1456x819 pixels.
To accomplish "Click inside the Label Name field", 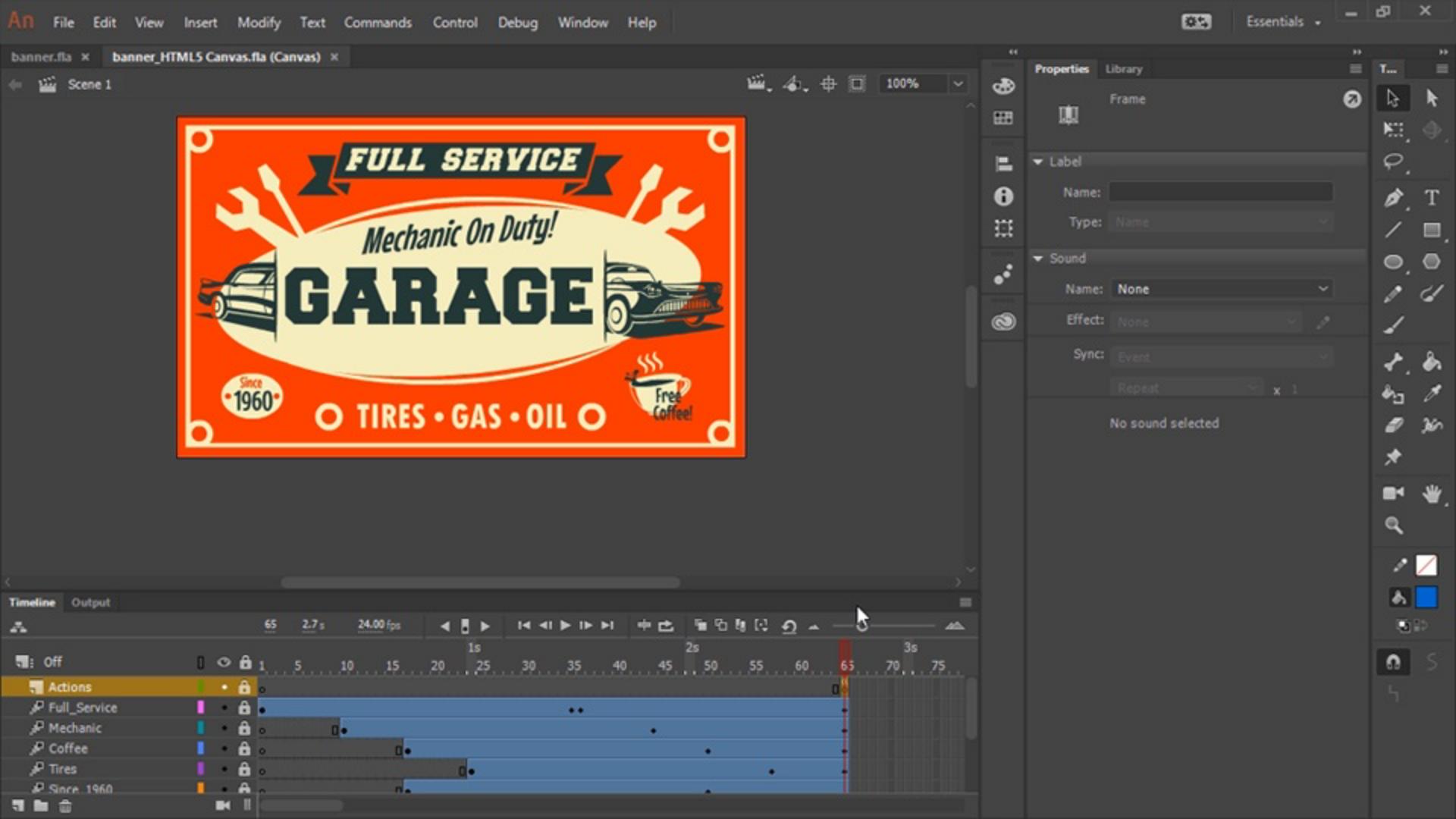I will click(x=1219, y=192).
